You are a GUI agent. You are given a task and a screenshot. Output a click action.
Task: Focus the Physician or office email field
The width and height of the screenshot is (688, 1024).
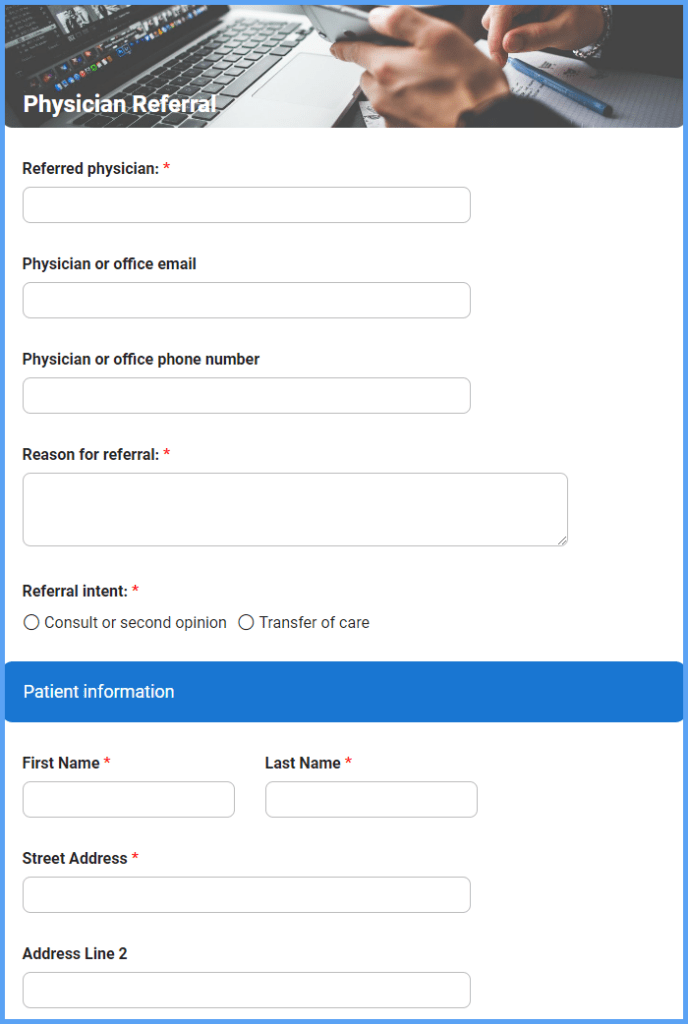pyautogui.click(x=246, y=300)
